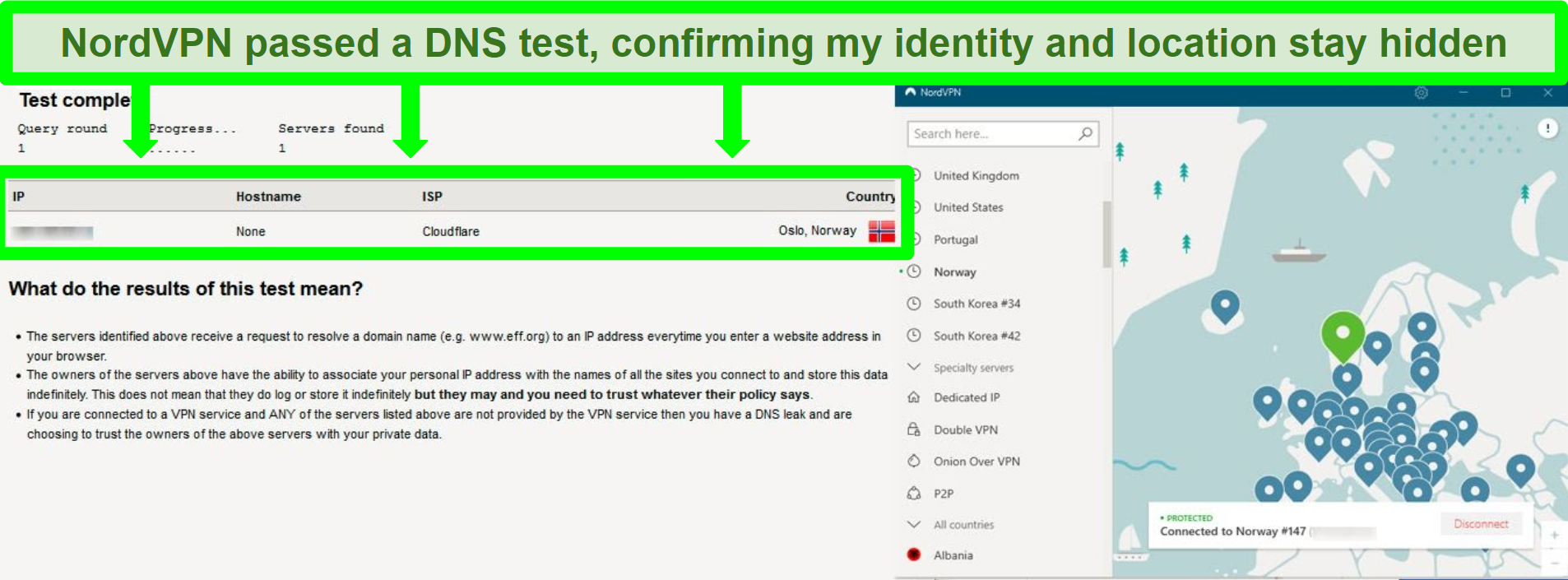Click the Country column header

tap(870, 197)
